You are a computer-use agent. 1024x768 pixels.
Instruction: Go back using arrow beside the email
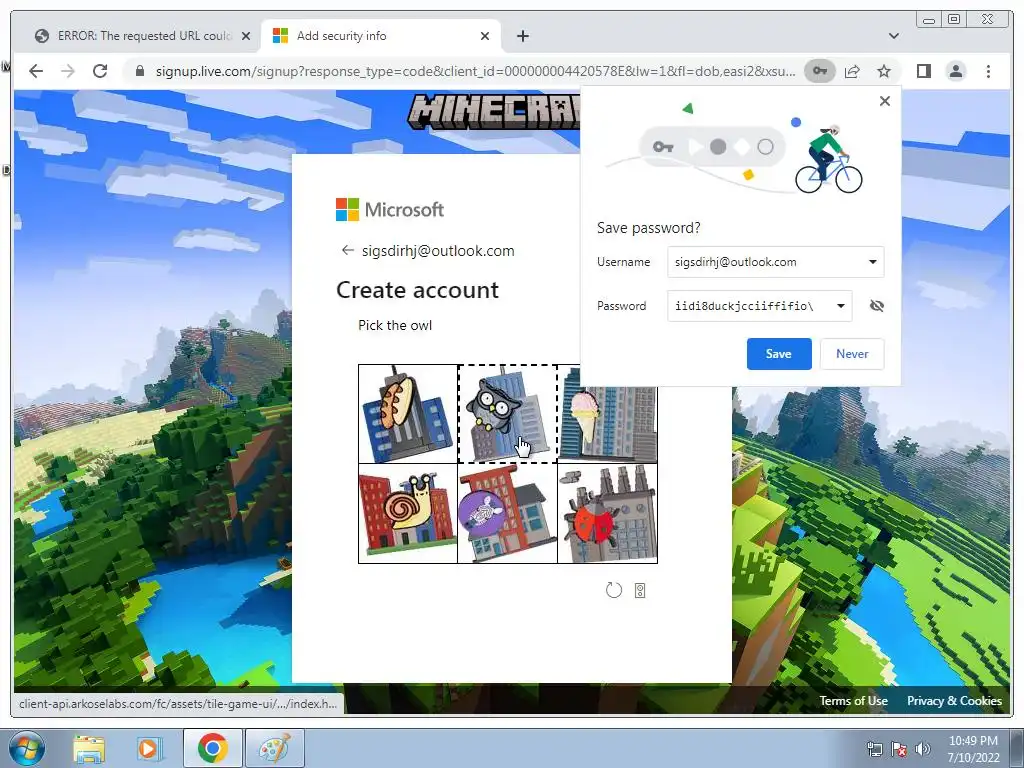click(347, 251)
